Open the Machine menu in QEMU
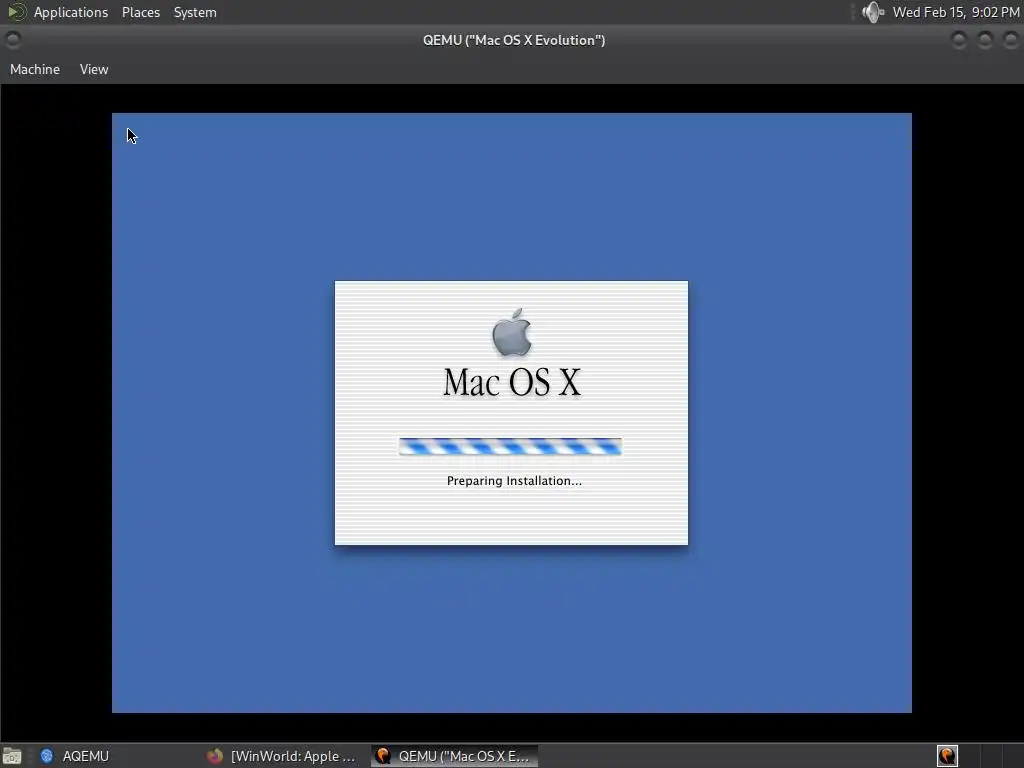This screenshot has width=1024, height=768. point(35,69)
